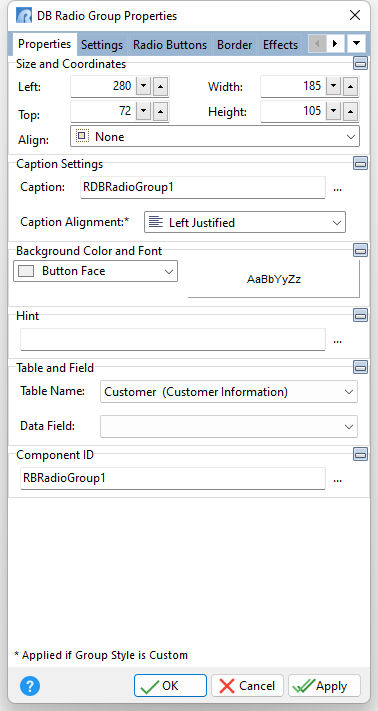This screenshot has width=378, height=711.
Task: Decrease the Top value with down arrow
Action: (x=143, y=111)
